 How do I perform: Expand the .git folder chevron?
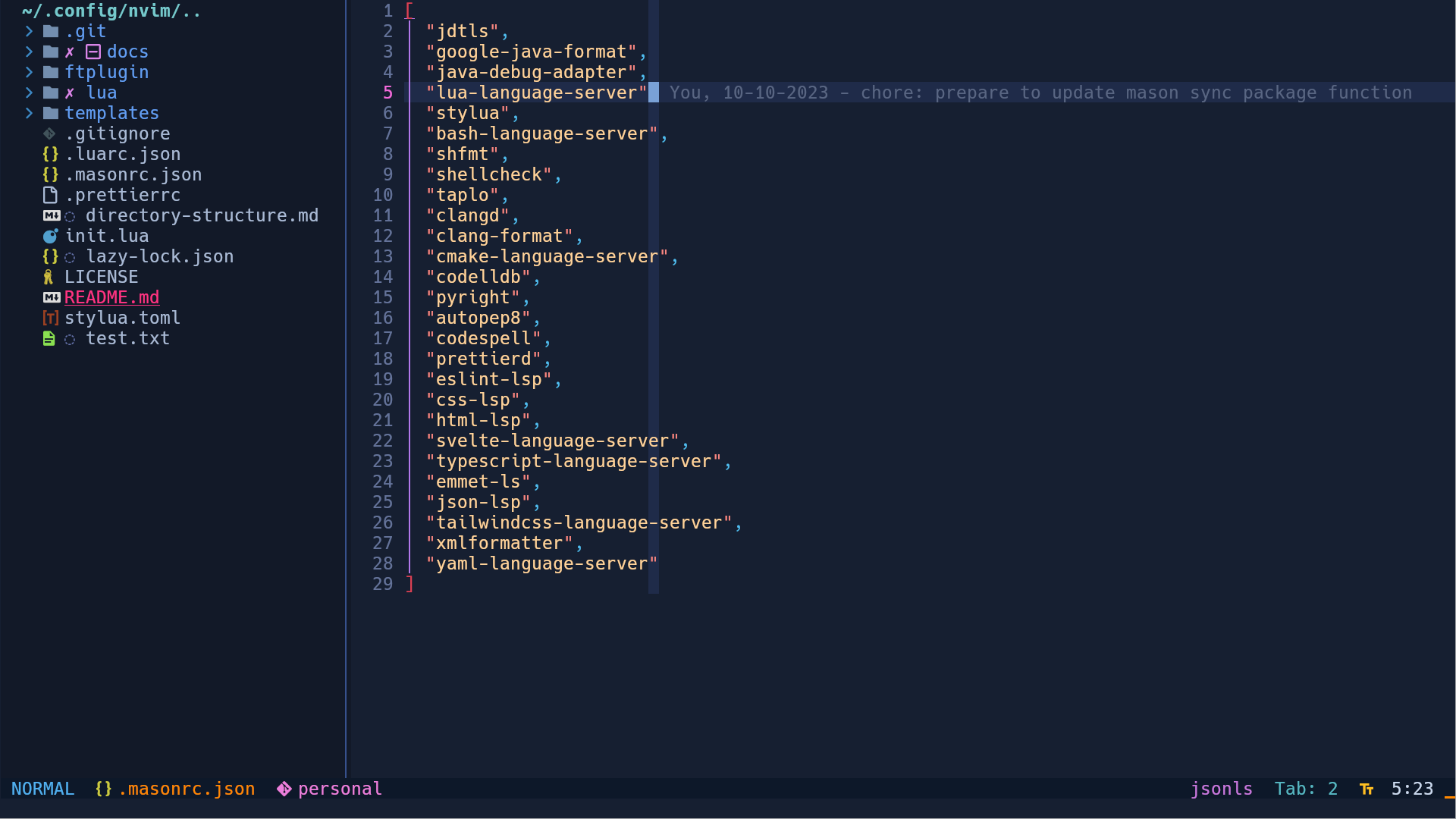click(x=29, y=31)
